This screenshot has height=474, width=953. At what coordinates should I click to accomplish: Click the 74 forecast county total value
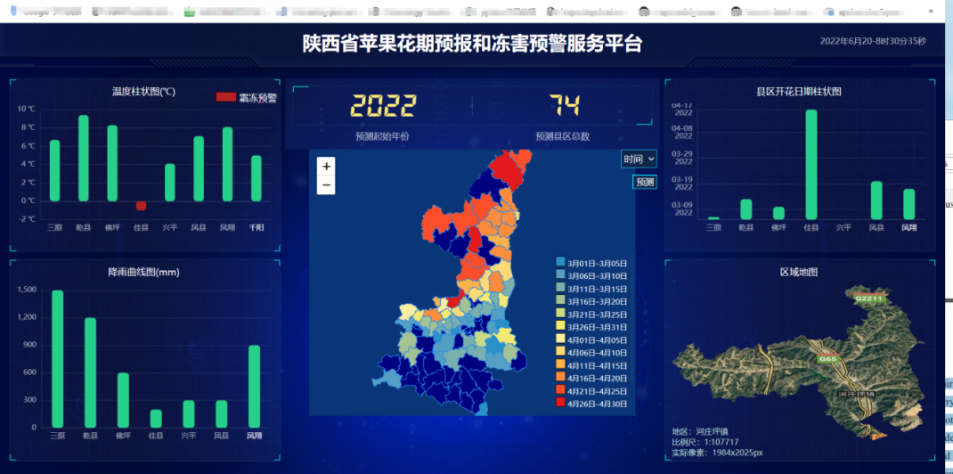pyautogui.click(x=563, y=106)
